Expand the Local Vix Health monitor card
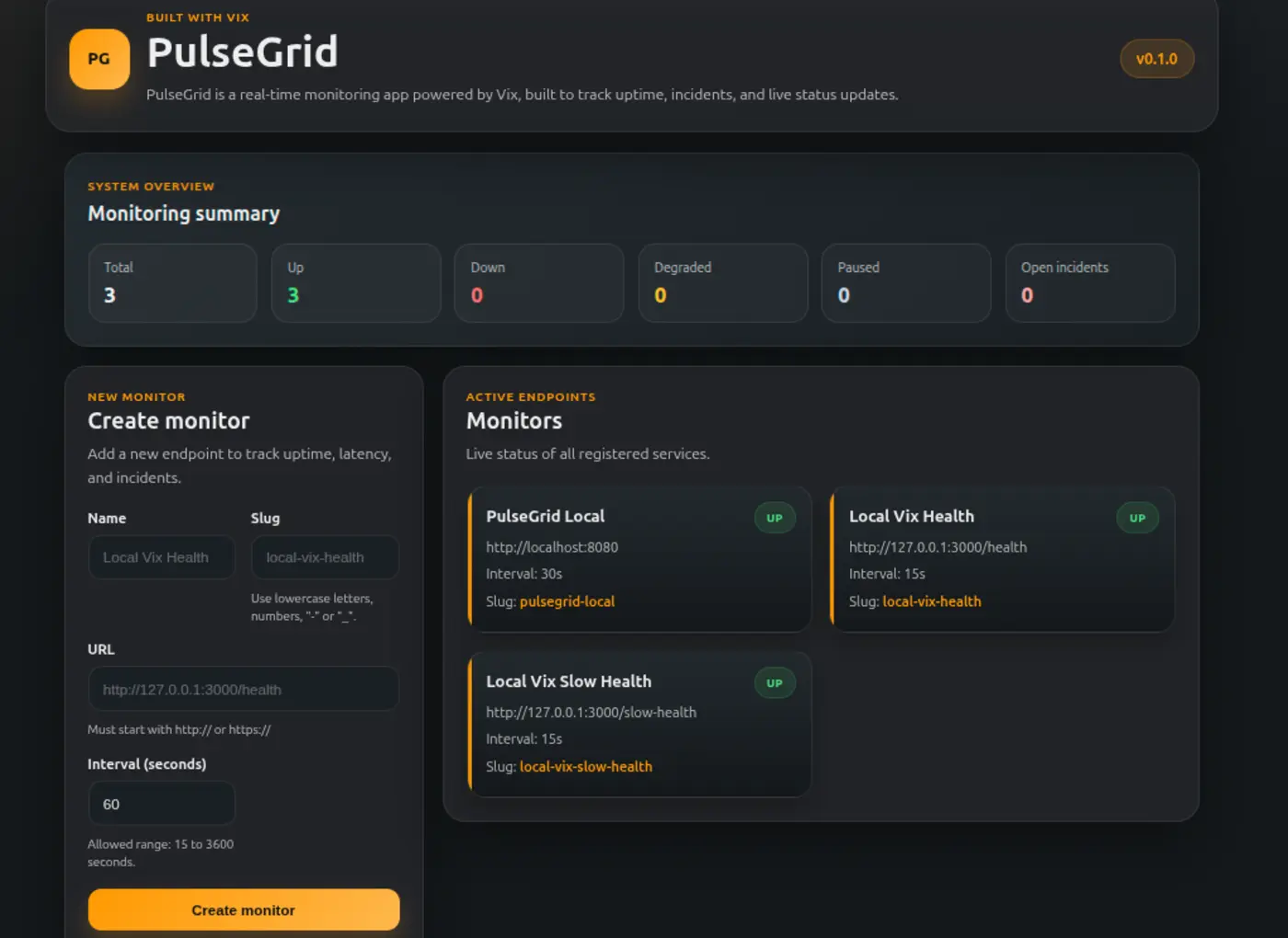The width and height of the screenshot is (1288, 938). click(1003, 559)
